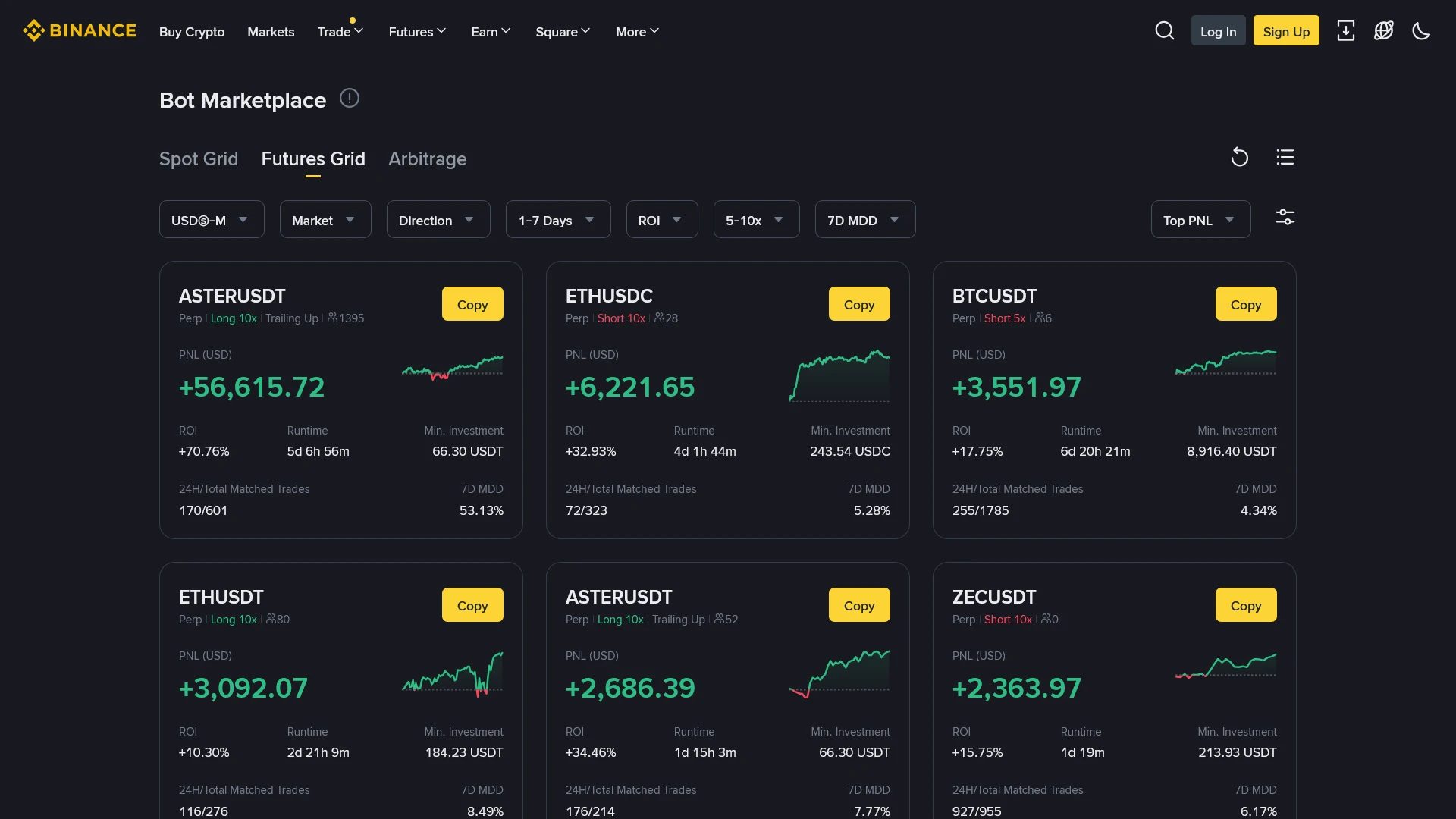Open the 7D MDD dropdown

[x=864, y=219]
